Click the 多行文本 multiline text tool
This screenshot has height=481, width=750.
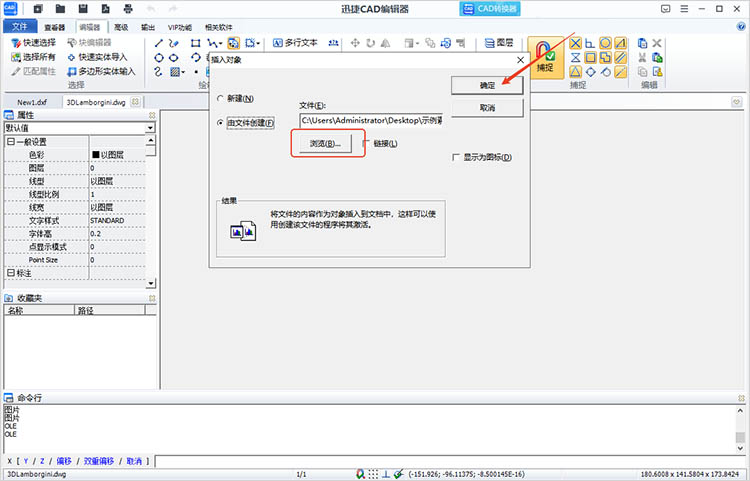point(295,43)
